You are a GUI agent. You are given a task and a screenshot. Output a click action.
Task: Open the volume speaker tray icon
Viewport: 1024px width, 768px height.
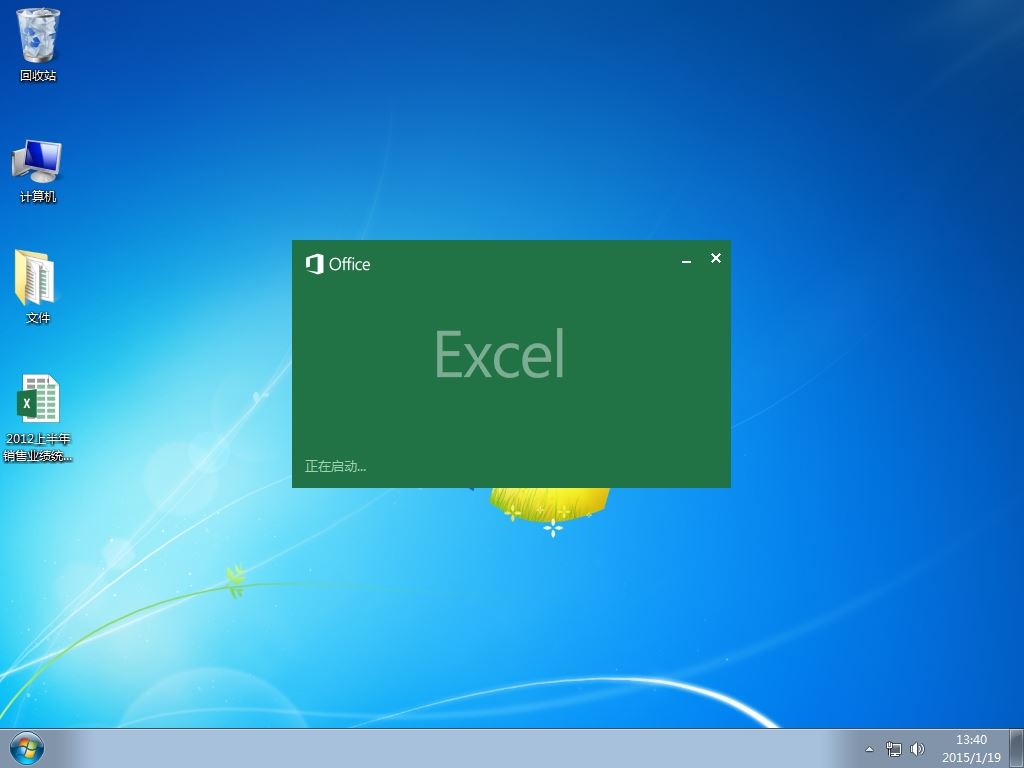[918, 749]
